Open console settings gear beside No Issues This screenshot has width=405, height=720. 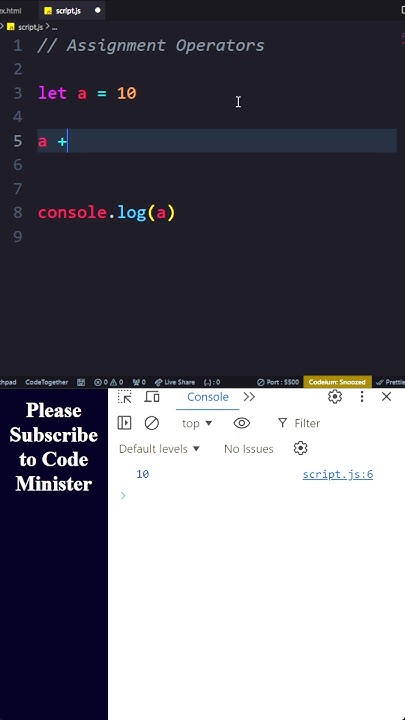coord(300,448)
